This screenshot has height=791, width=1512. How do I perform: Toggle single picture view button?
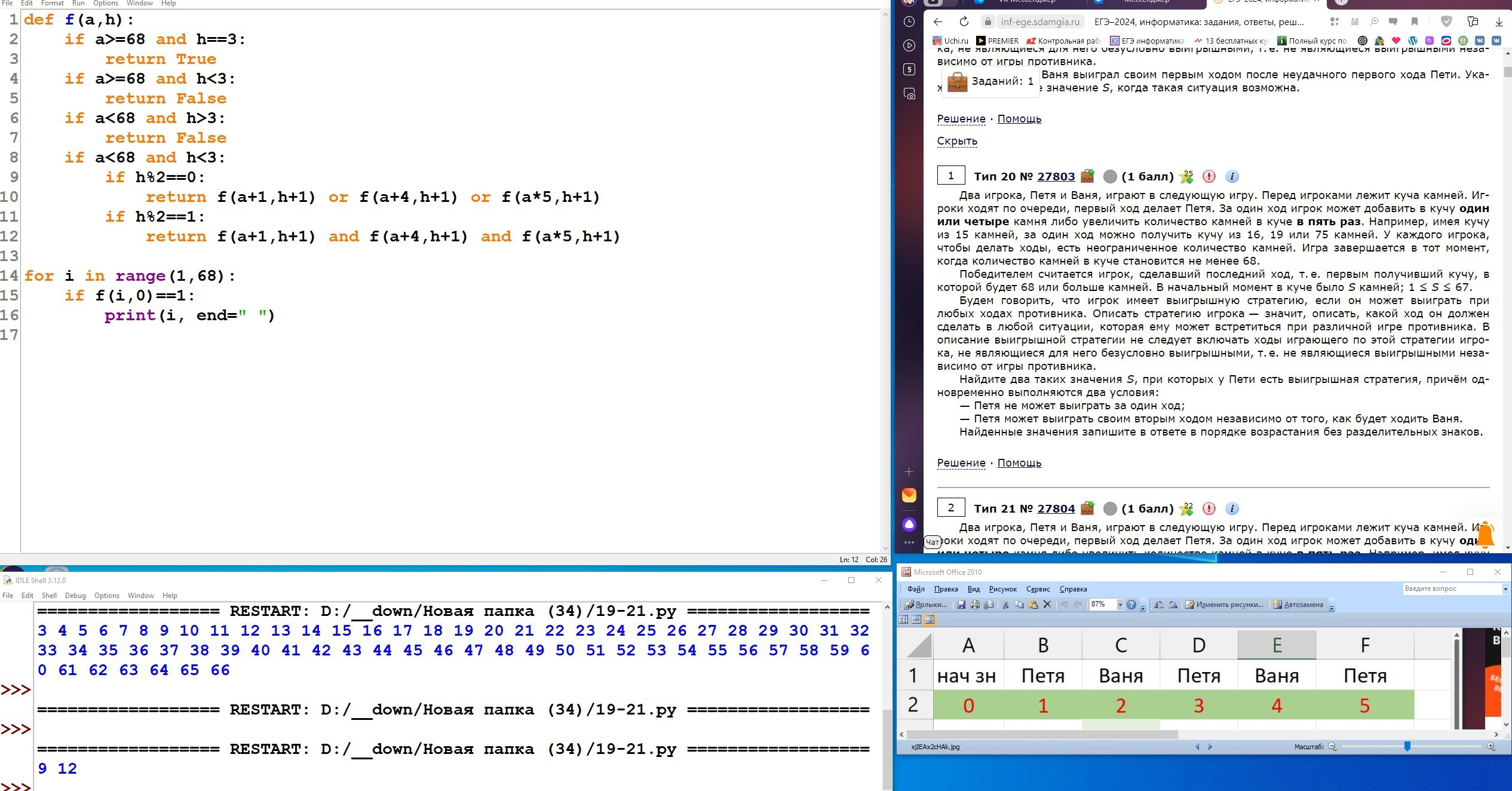pos(929,620)
